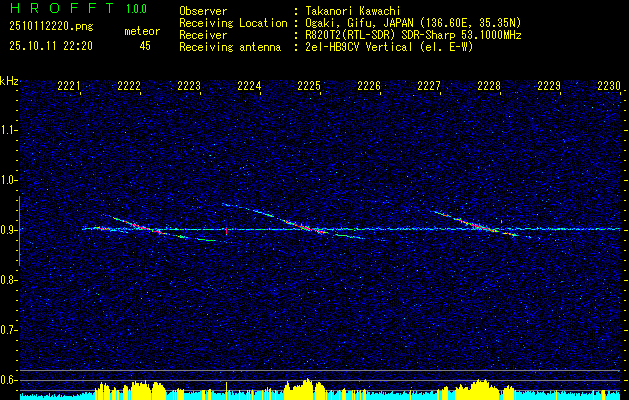Screen dimensions: 629x400
Task: Click the version number 1.0.0
Action: pyautogui.click(x=136, y=9)
